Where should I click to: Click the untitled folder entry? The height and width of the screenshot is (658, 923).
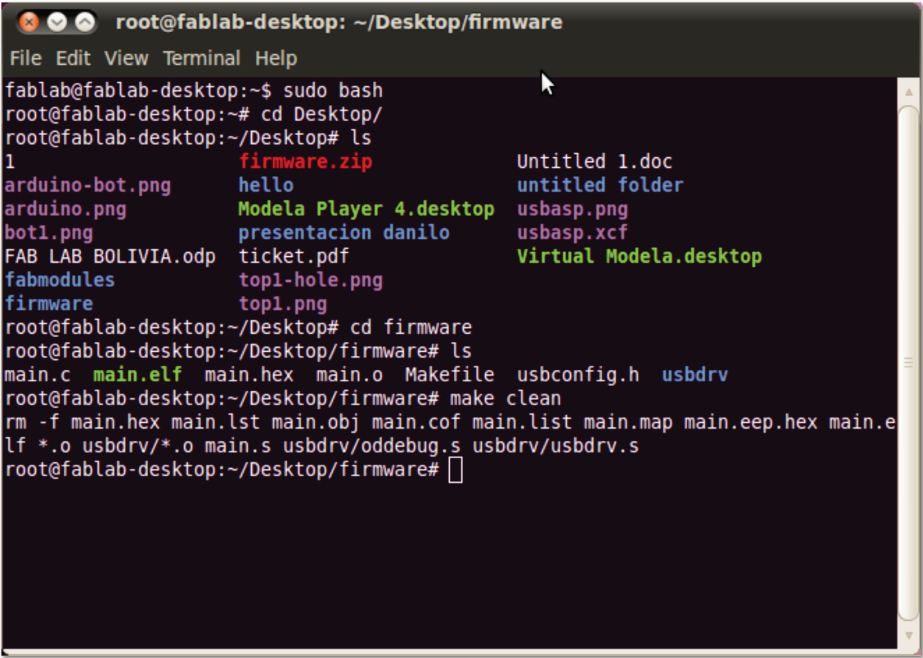[600, 185]
